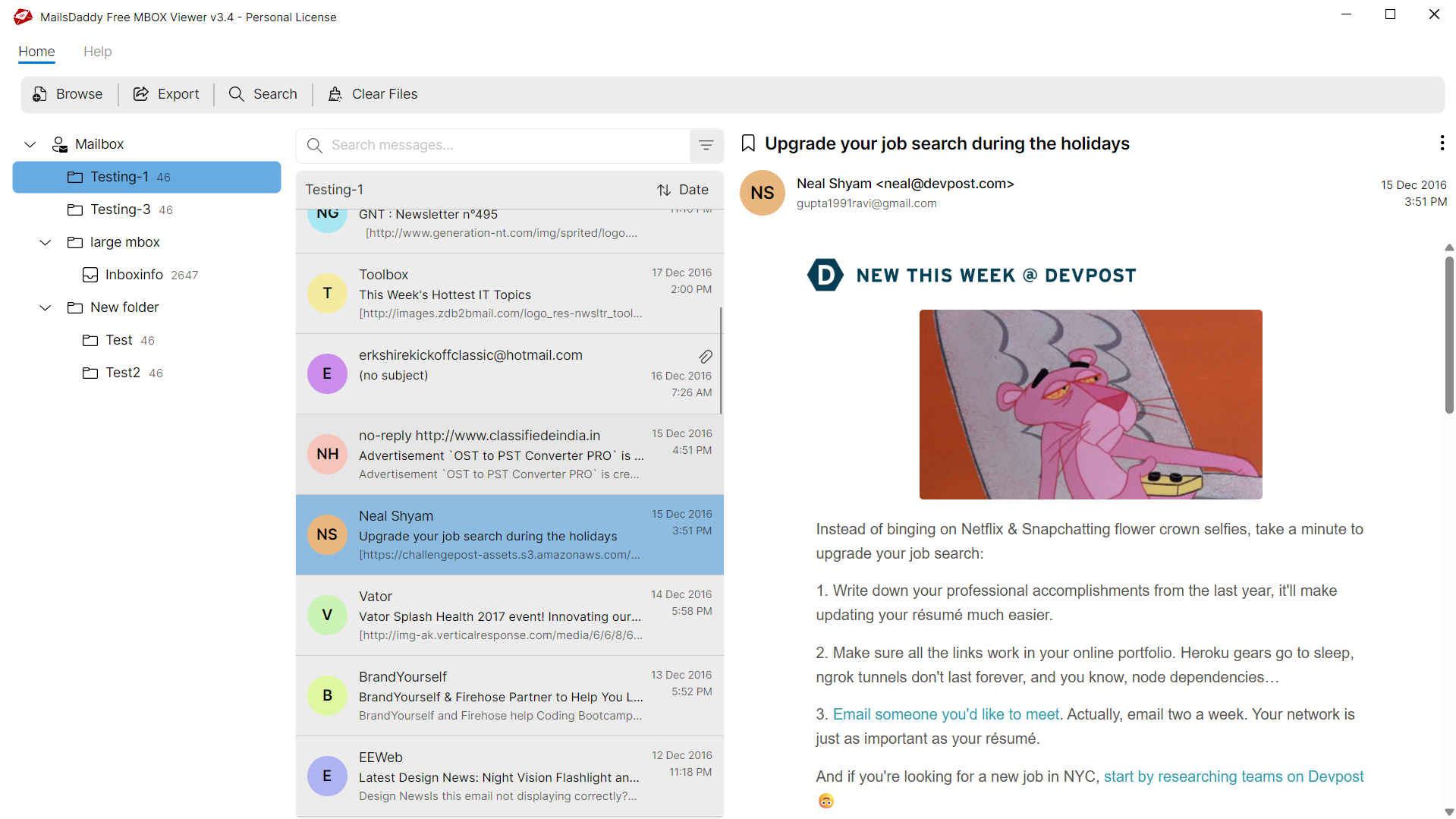Click the green V avatar of Vator
Viewport: 1456px width, 819px height.
[327, 616]
